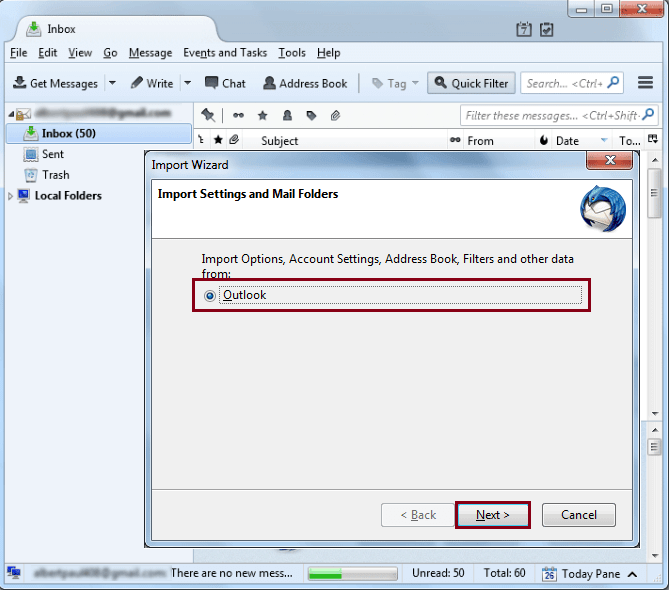Viewport: 669px width, 590px height.
Task: Toggle the Quick Filter button
Action: (471, 83)
